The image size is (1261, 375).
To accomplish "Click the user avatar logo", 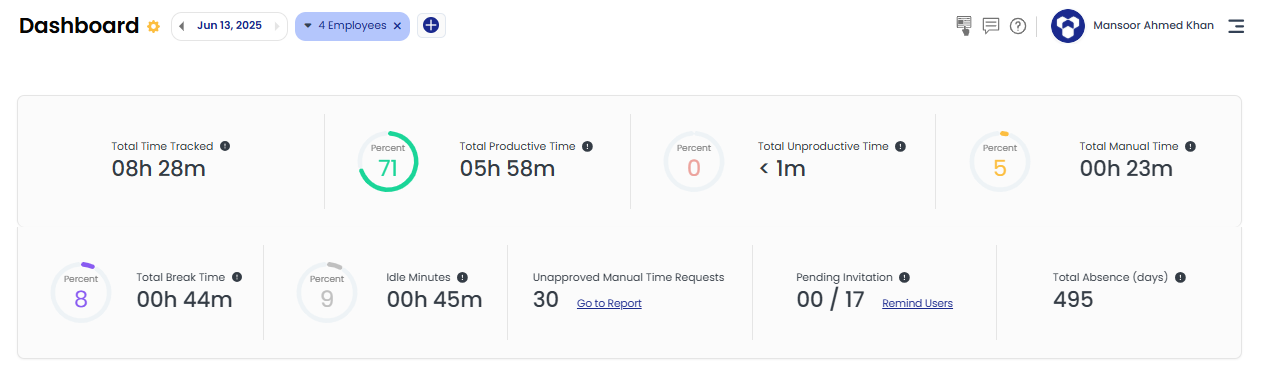I will point(1068,26).
